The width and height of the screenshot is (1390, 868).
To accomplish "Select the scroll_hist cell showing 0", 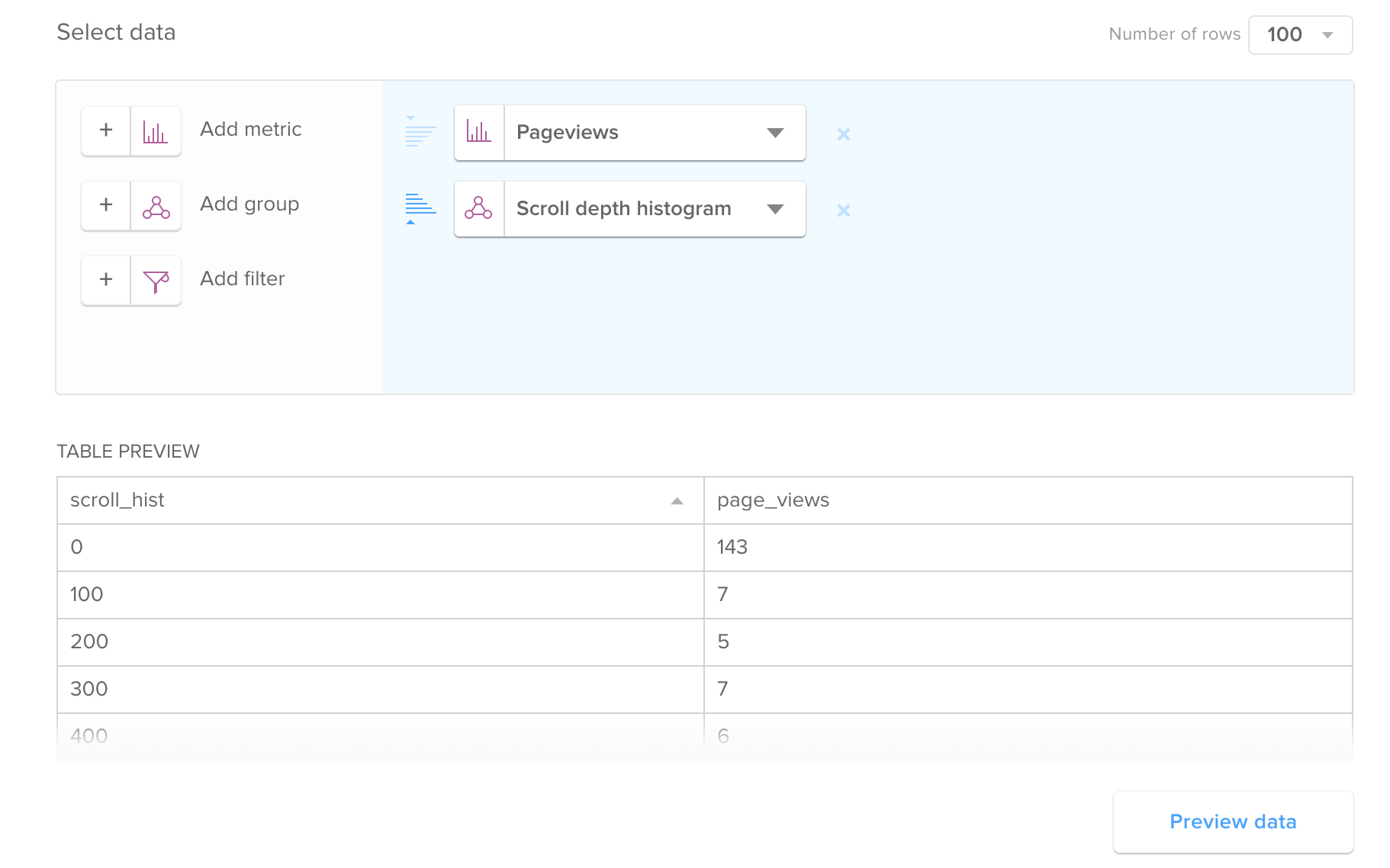I will click(380, 548).
